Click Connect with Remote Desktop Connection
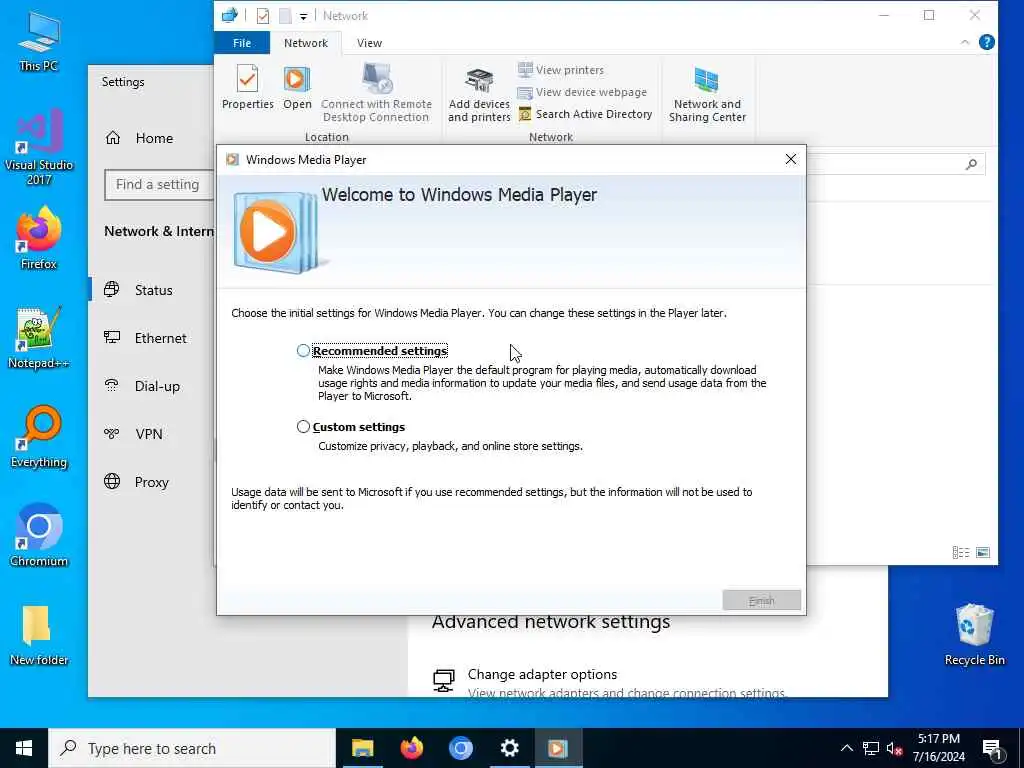This screenshot has width=1024, height=768. click(376, 93)
